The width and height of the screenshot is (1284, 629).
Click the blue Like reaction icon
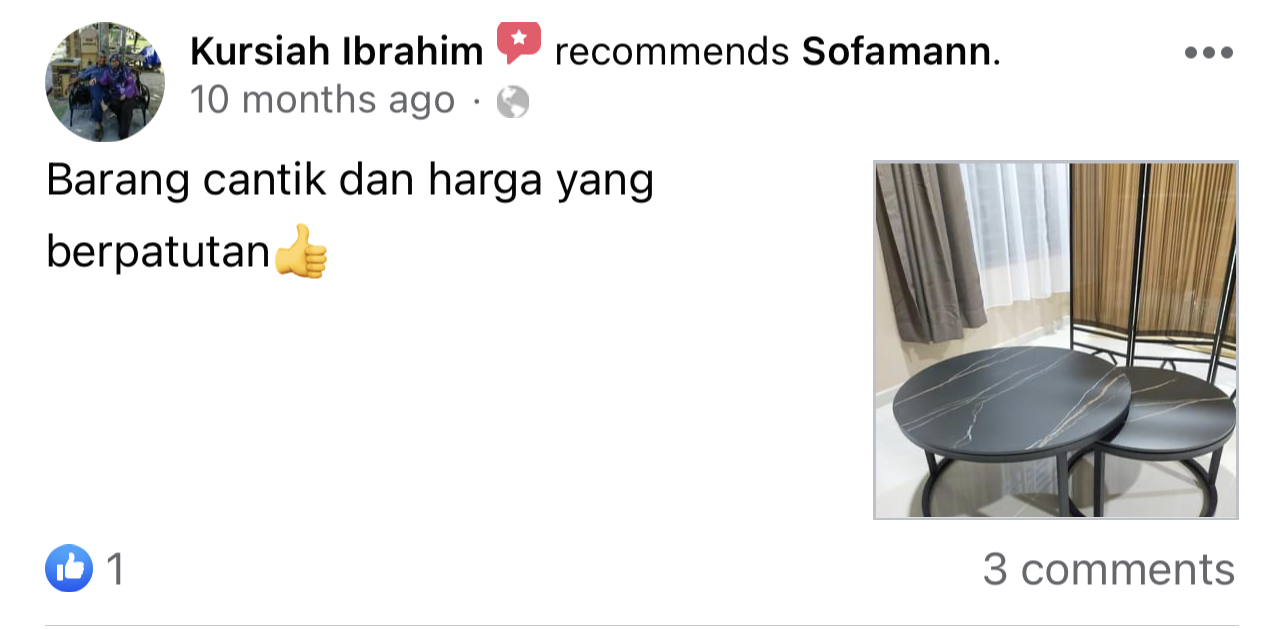(69, 569)
